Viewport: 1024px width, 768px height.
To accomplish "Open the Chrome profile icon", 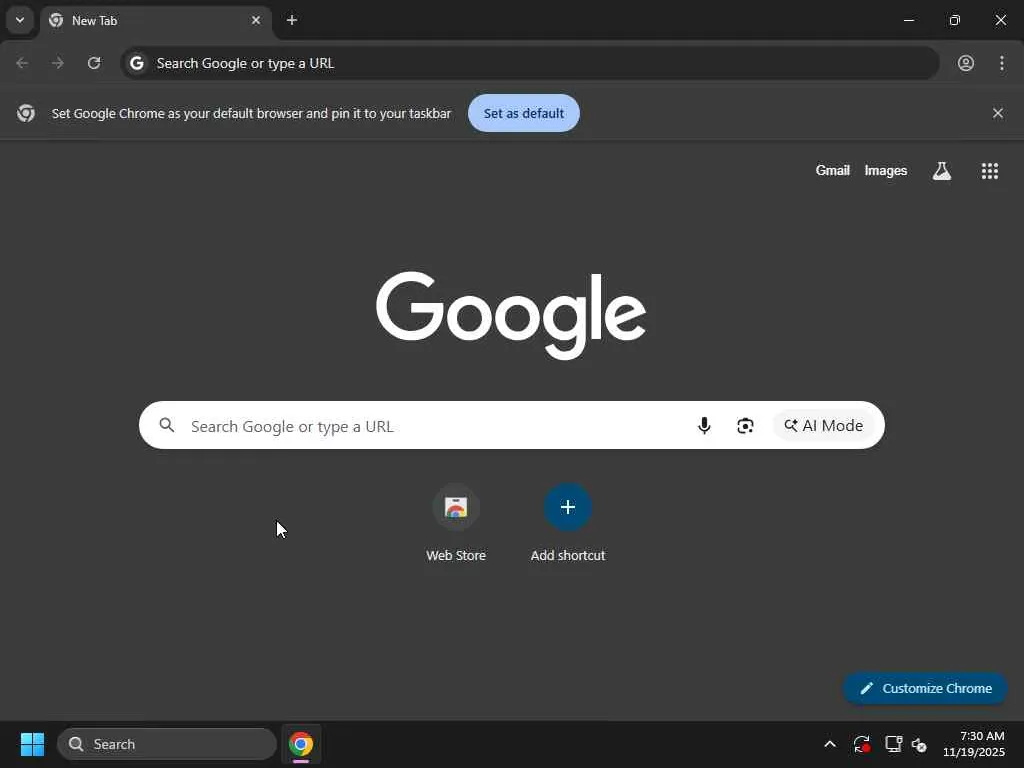I will [x=966, y=63].
